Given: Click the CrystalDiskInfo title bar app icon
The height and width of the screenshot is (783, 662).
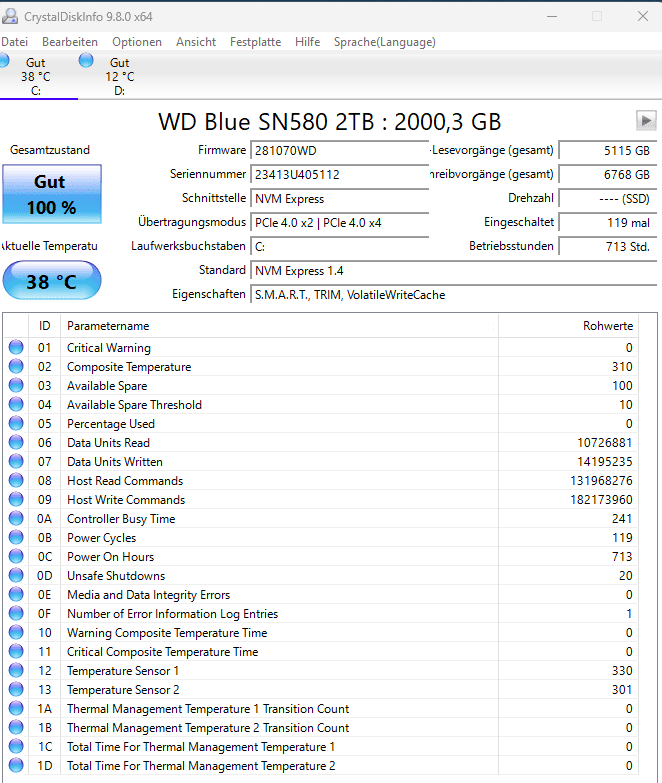Looking at the screenshot, I should (9, 16).
